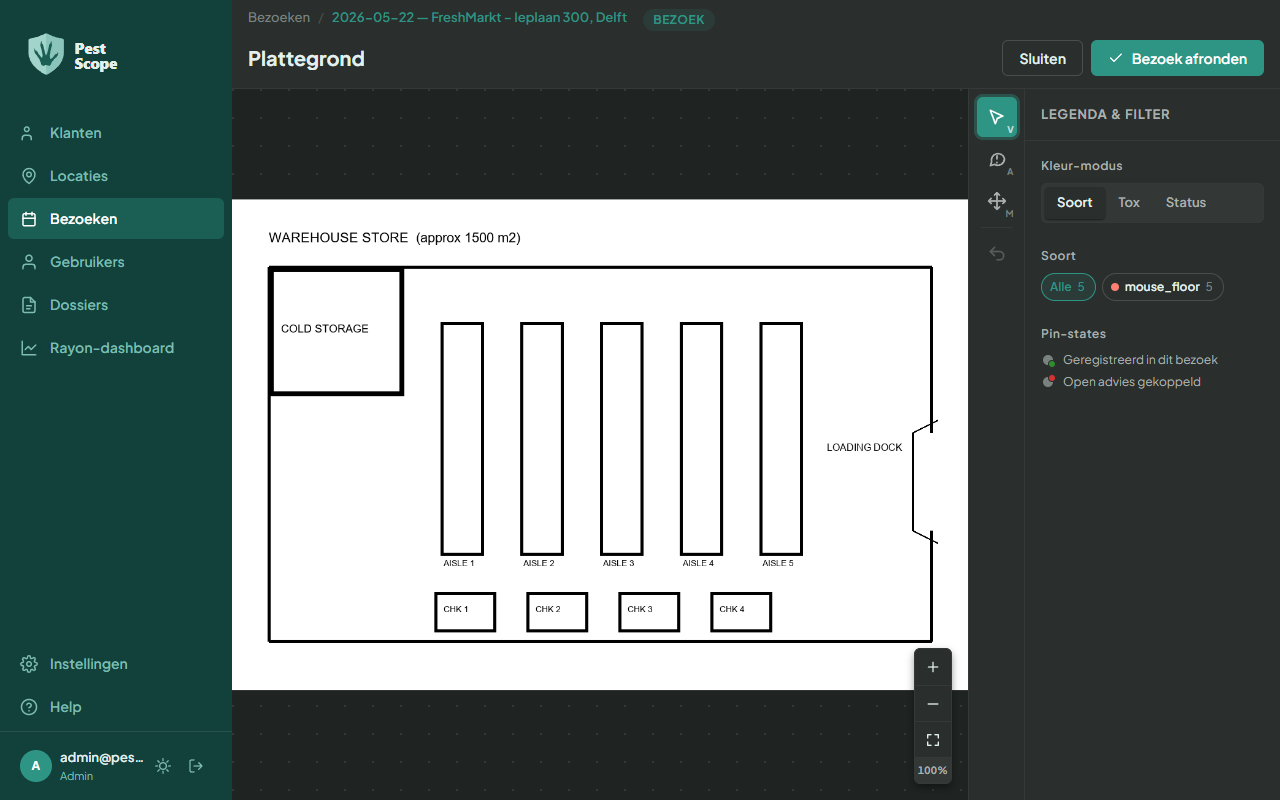Toggle light/dark theme sun icon
This screenshot has width=1280, height=800.
tap(163, 766)
